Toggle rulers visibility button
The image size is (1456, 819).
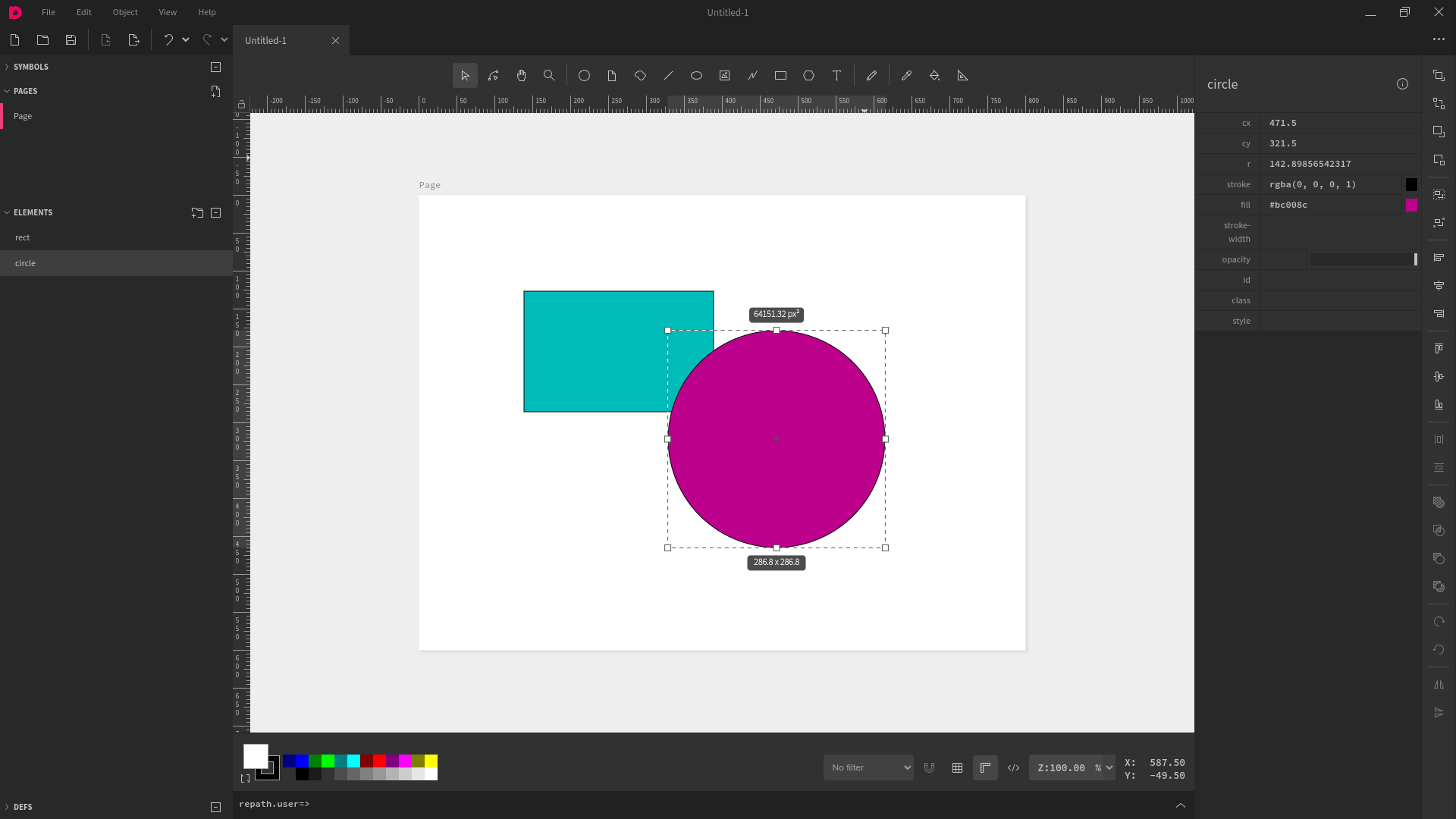click(x=985, y=767)
